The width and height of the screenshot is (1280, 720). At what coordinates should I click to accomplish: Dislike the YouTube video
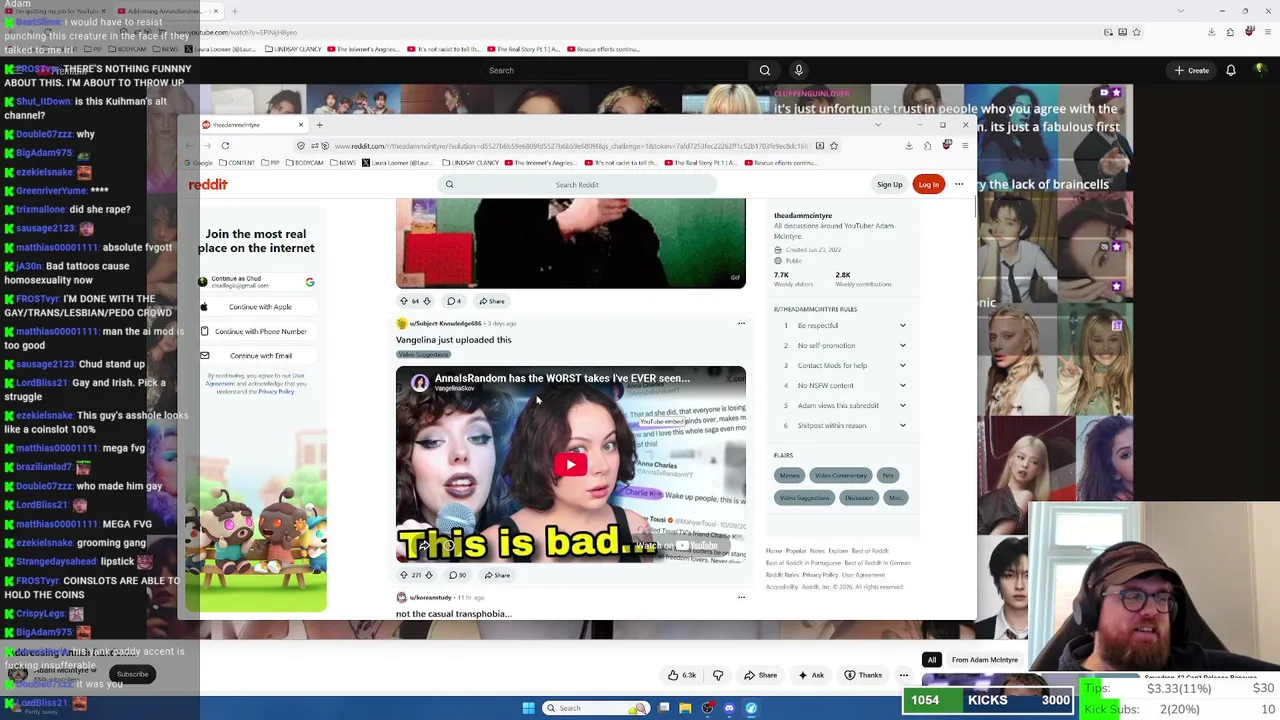718,675
